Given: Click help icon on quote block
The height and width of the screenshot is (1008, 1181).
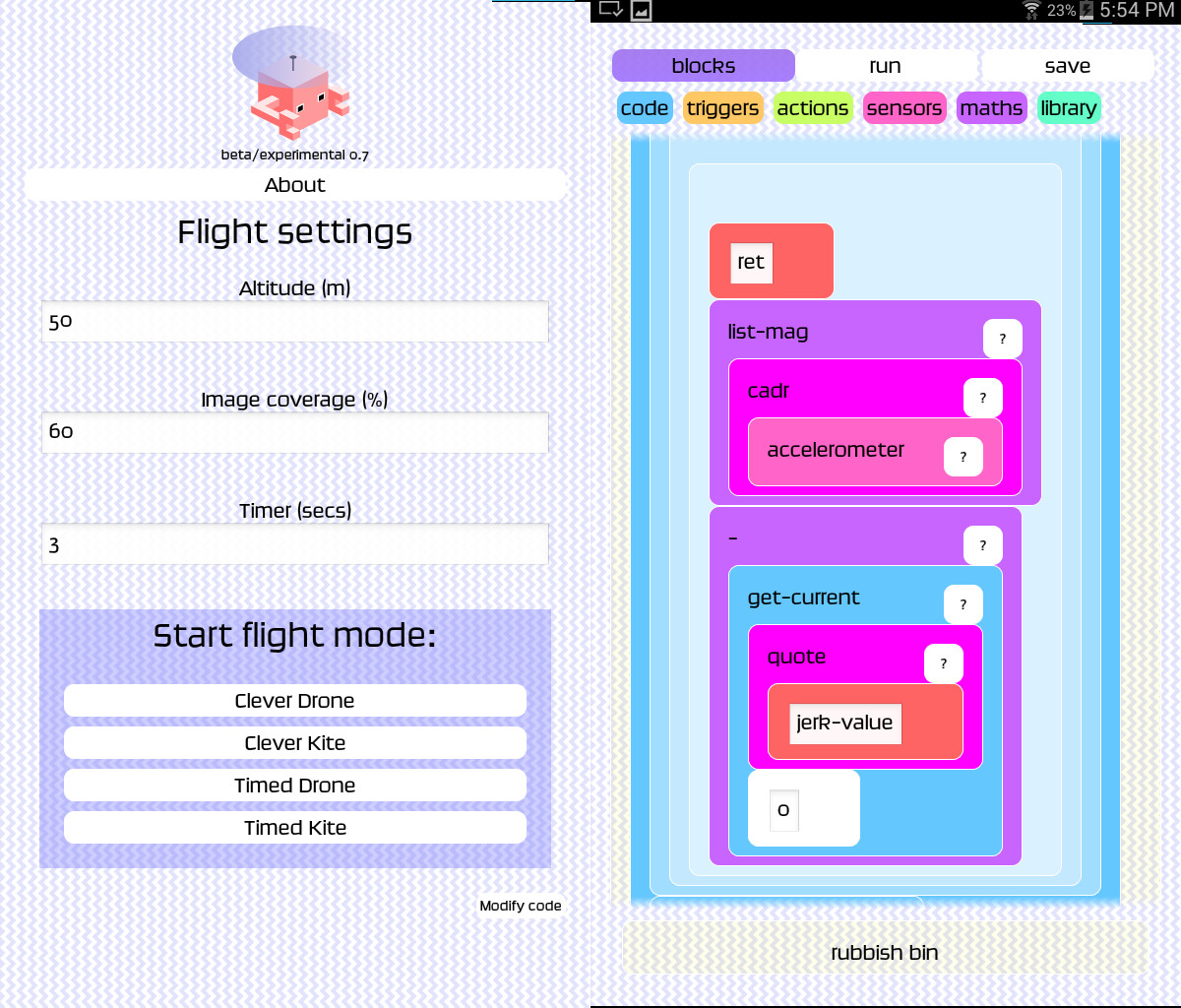Looking at the screenshot, I should click(943, 663).
